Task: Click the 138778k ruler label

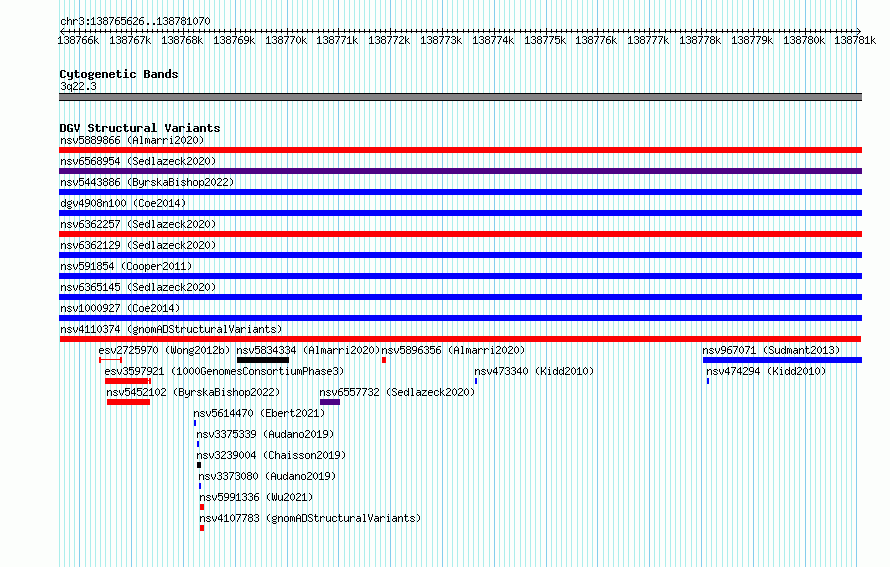Action: tap(700, 40)
